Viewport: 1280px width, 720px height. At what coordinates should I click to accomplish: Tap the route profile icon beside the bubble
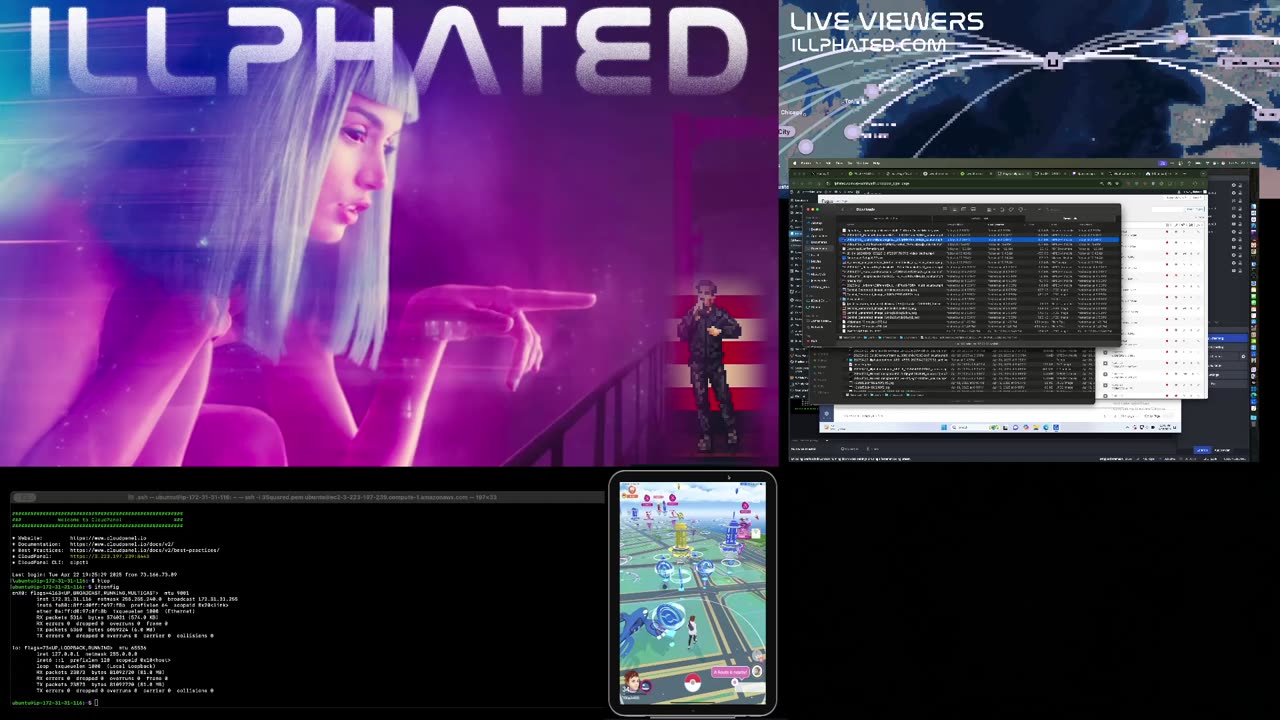pos(757,671)
